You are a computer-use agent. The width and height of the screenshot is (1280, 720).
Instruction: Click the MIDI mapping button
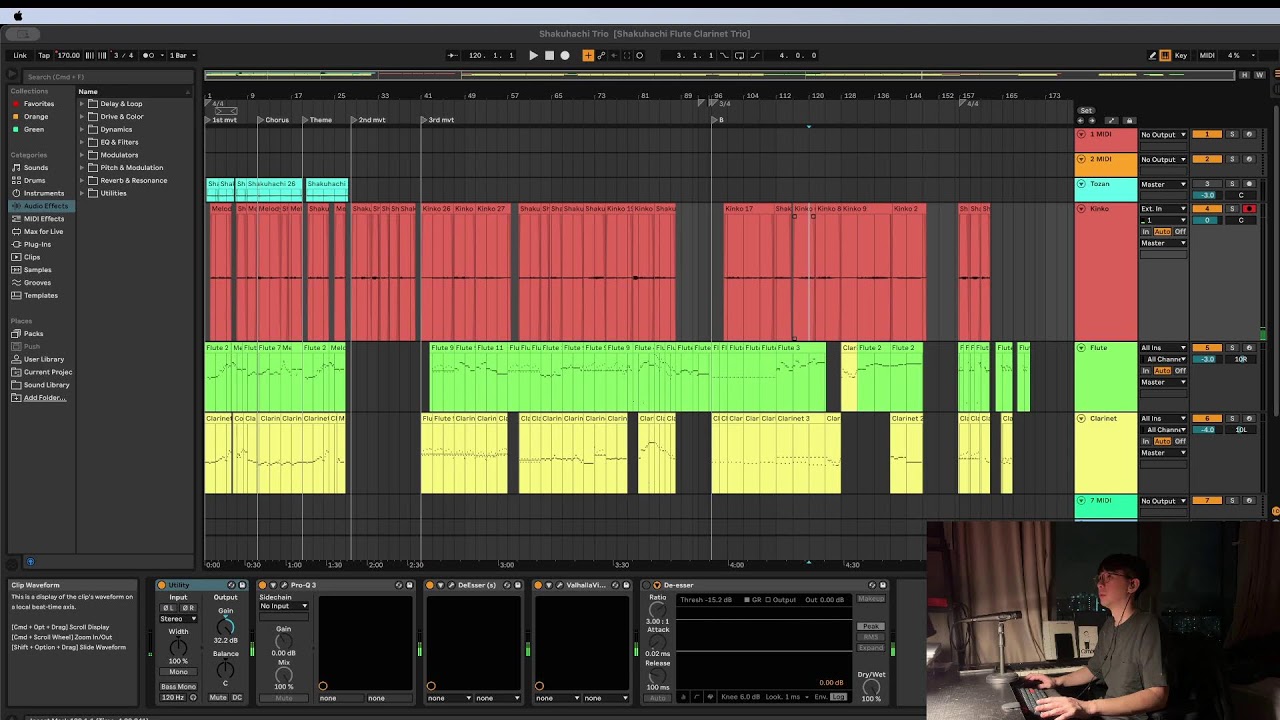(1207, 56)
